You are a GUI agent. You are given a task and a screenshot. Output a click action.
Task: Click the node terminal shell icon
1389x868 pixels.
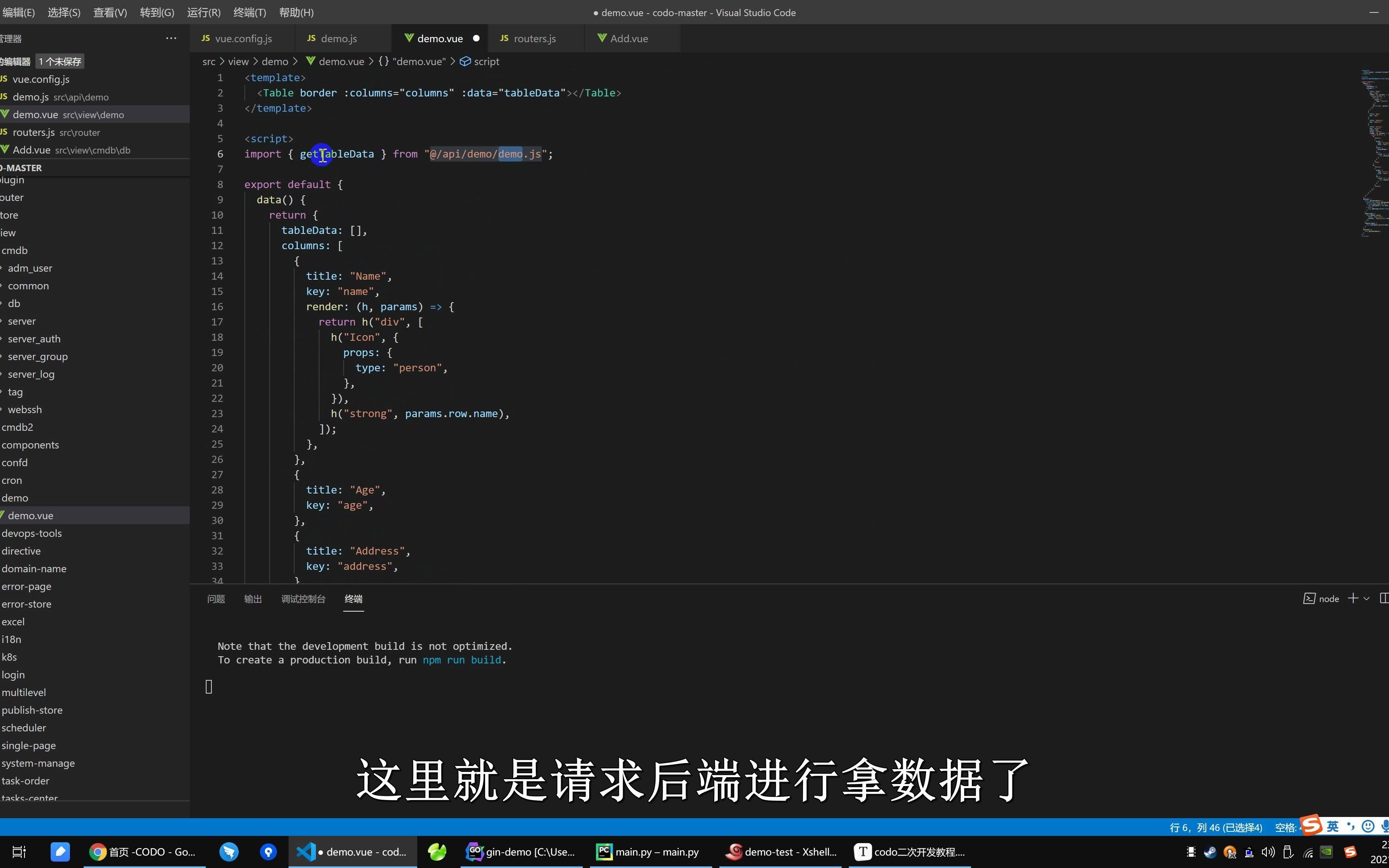pyautogui.click(x=1309, y=599)
